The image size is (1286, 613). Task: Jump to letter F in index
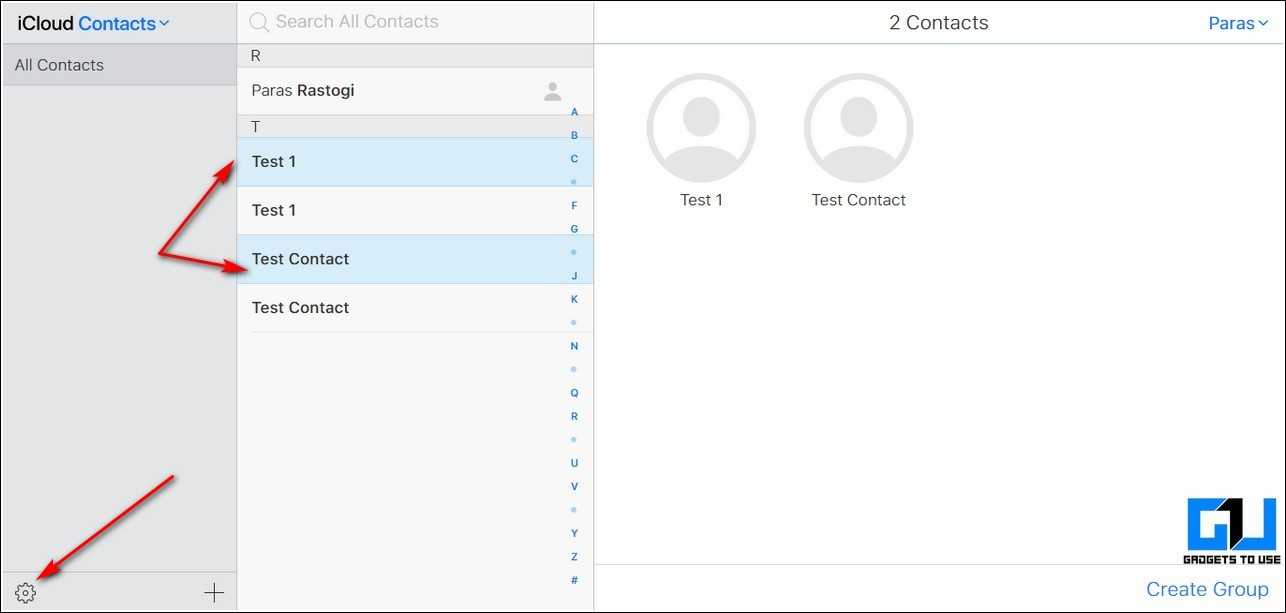[x=574, y=205]
